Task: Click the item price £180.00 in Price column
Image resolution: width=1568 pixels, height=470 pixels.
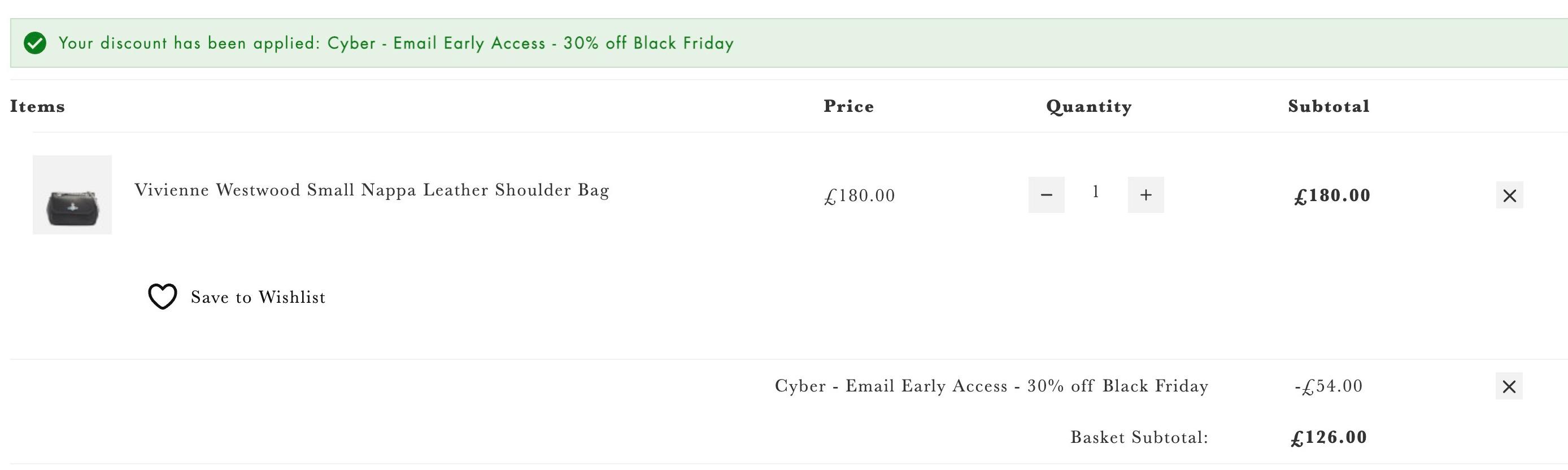Action: pos(860,195)
